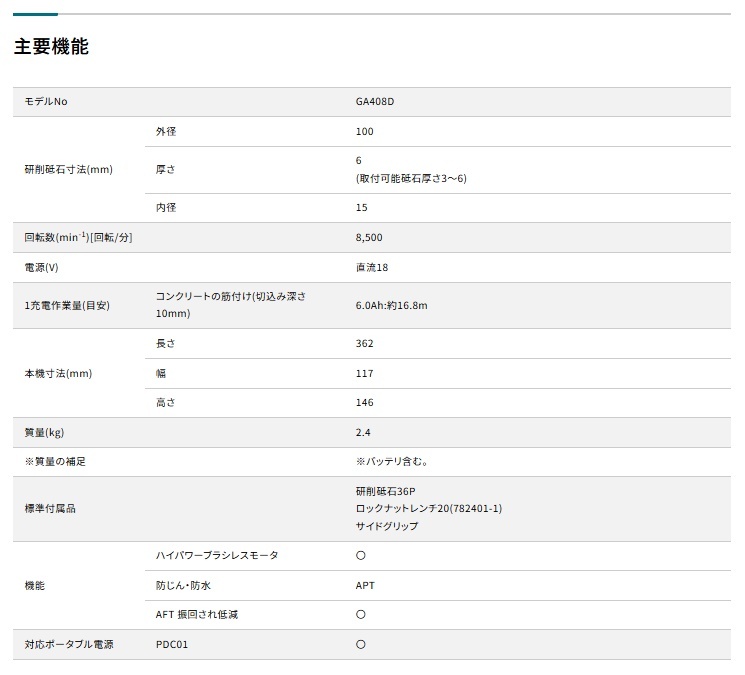The height and width of the screenshot is (675, 745).
Task: Click the 内径 label
Action: click(x=166, y=208)
